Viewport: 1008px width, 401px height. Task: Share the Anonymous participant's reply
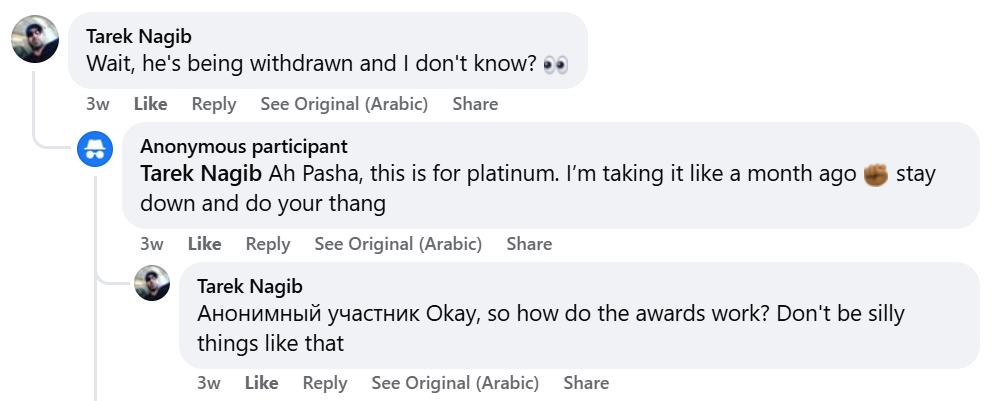[x=529, y=244]
